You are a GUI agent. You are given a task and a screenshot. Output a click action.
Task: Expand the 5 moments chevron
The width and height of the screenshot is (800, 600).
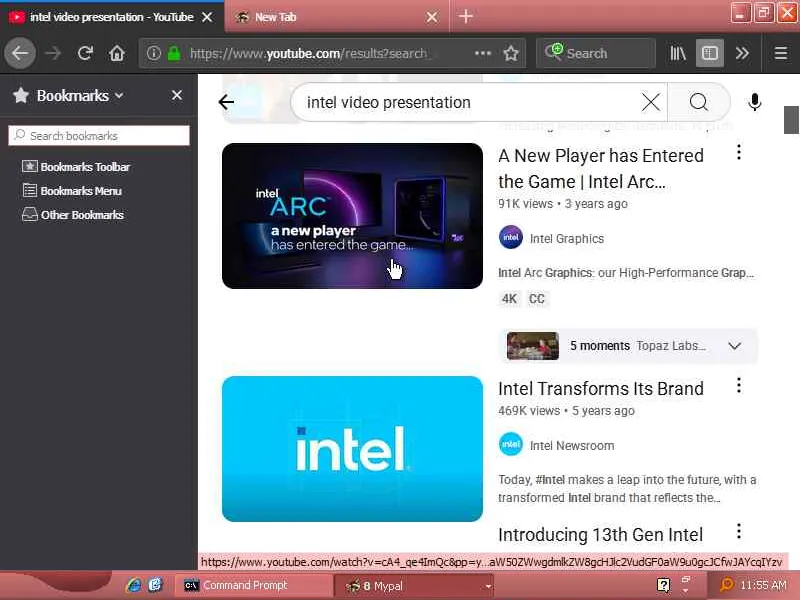pos(735,346)
